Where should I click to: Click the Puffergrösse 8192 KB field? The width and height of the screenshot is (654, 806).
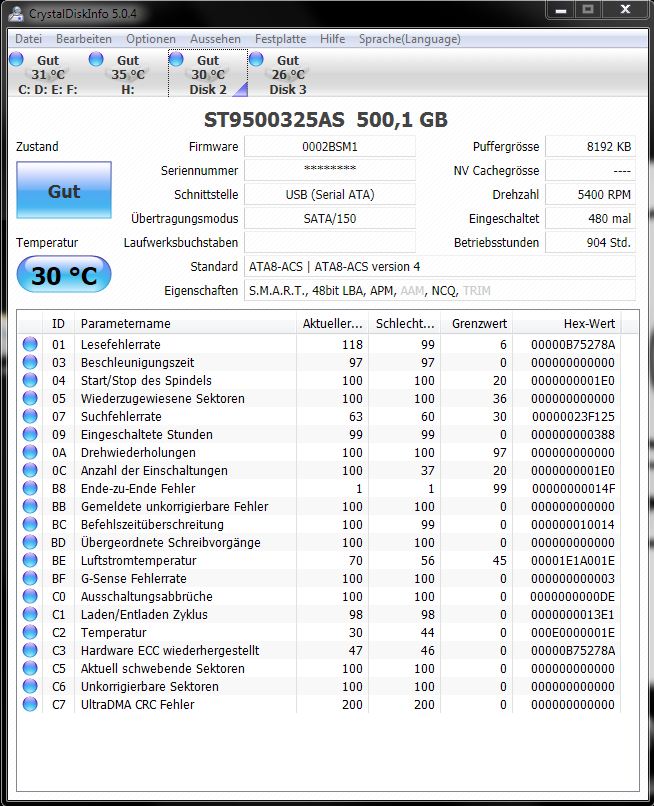[x=590, y=146]
